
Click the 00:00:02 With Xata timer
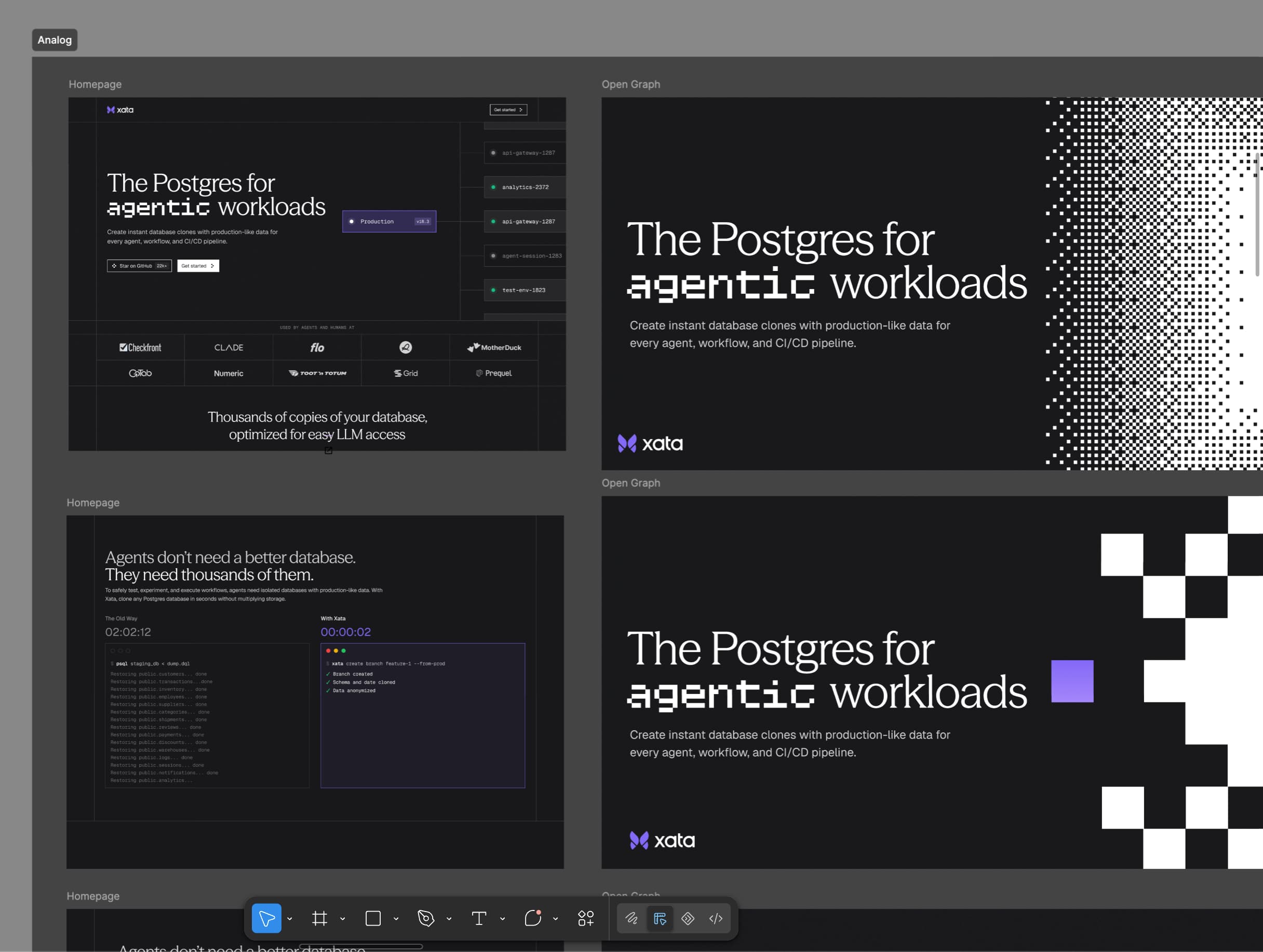point(345,632)
